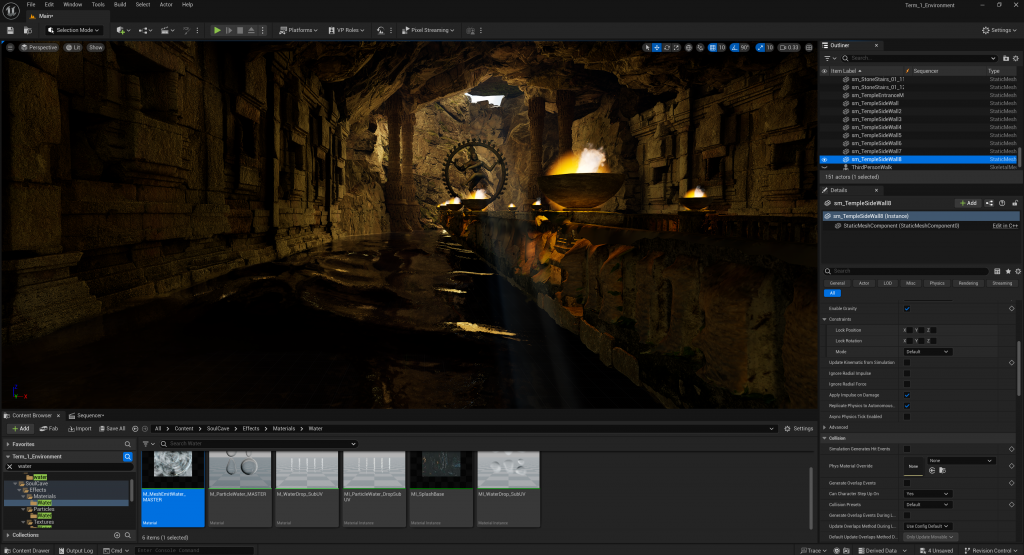Screen dimensions: 1024x555
Task: Open Selection Mode dropdown
Action: [74, 30]
